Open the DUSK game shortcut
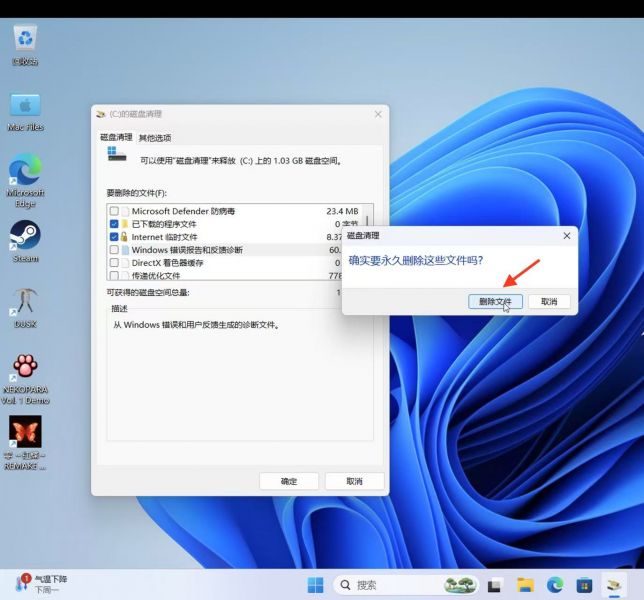The height and width of the screenshot is (600, 644). pos(25,307)
